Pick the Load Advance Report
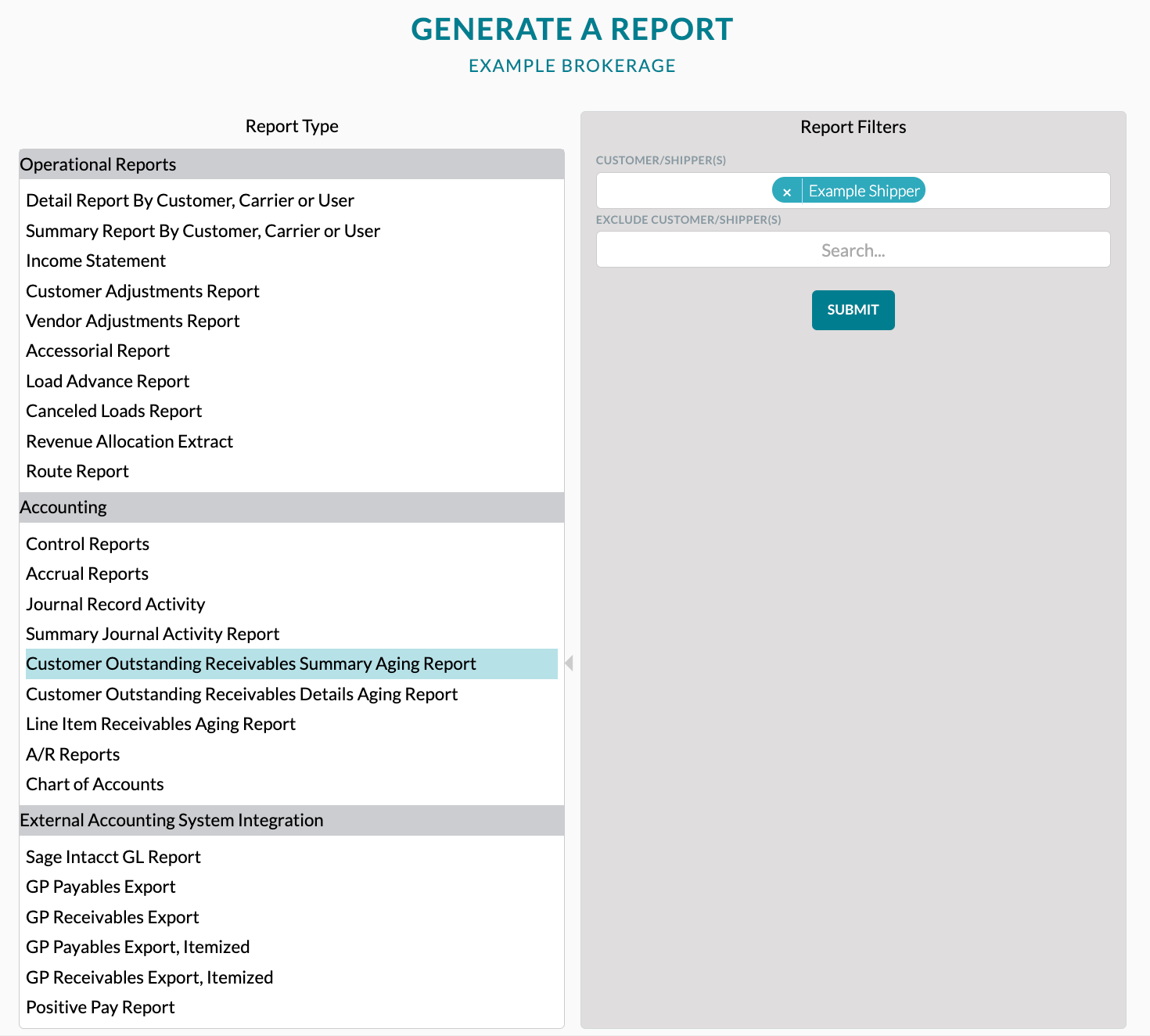 coord(108,381)
